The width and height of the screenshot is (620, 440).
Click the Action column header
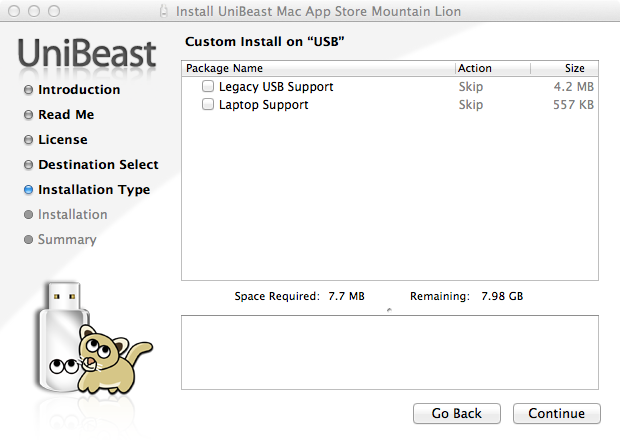click(475, 69)
